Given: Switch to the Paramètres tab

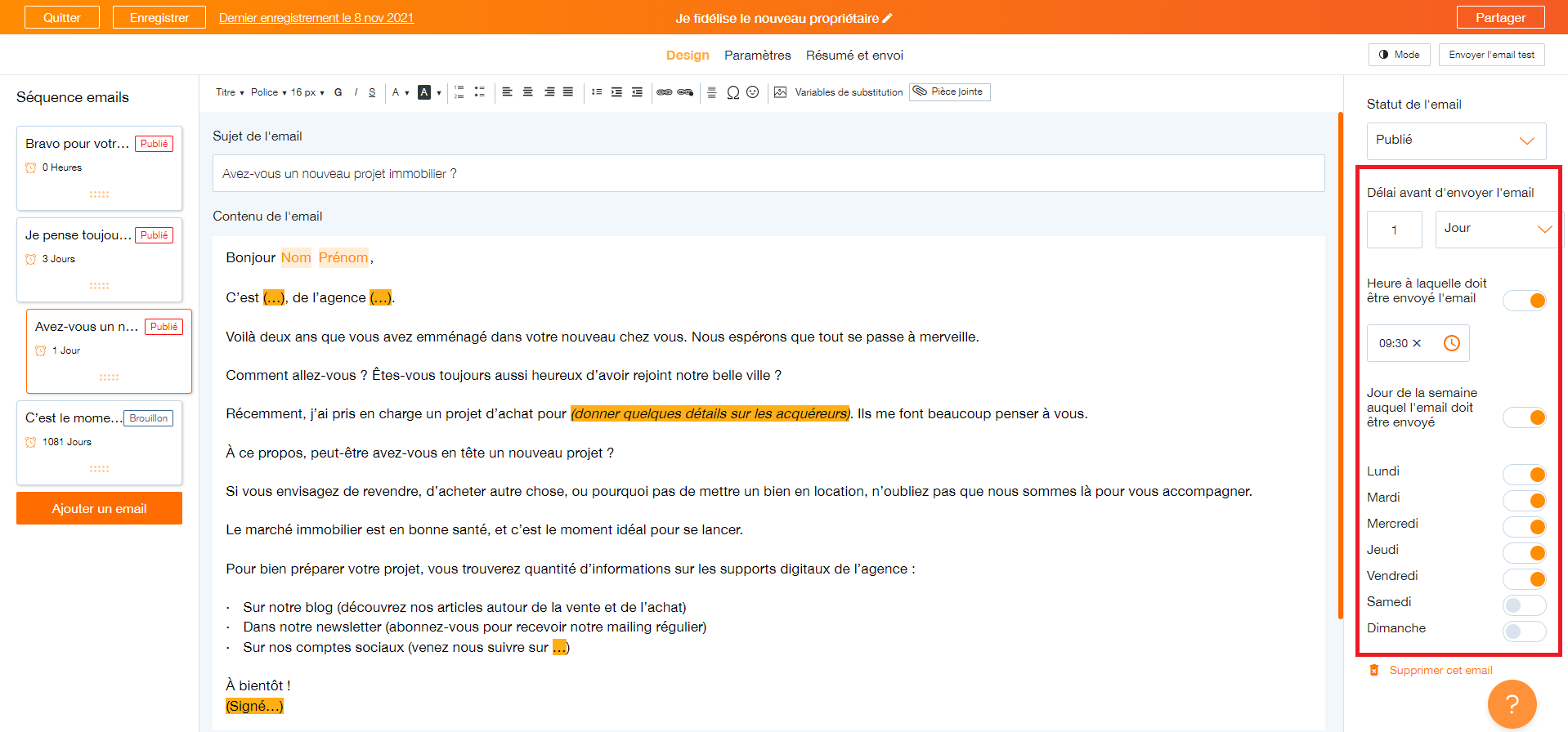Looking at the screenshot, I should coord(758,56).
